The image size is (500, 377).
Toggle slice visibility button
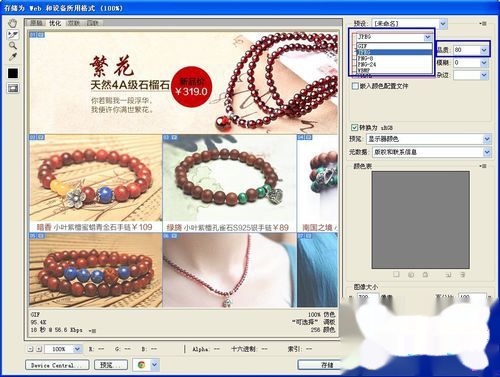pos(13,88)
